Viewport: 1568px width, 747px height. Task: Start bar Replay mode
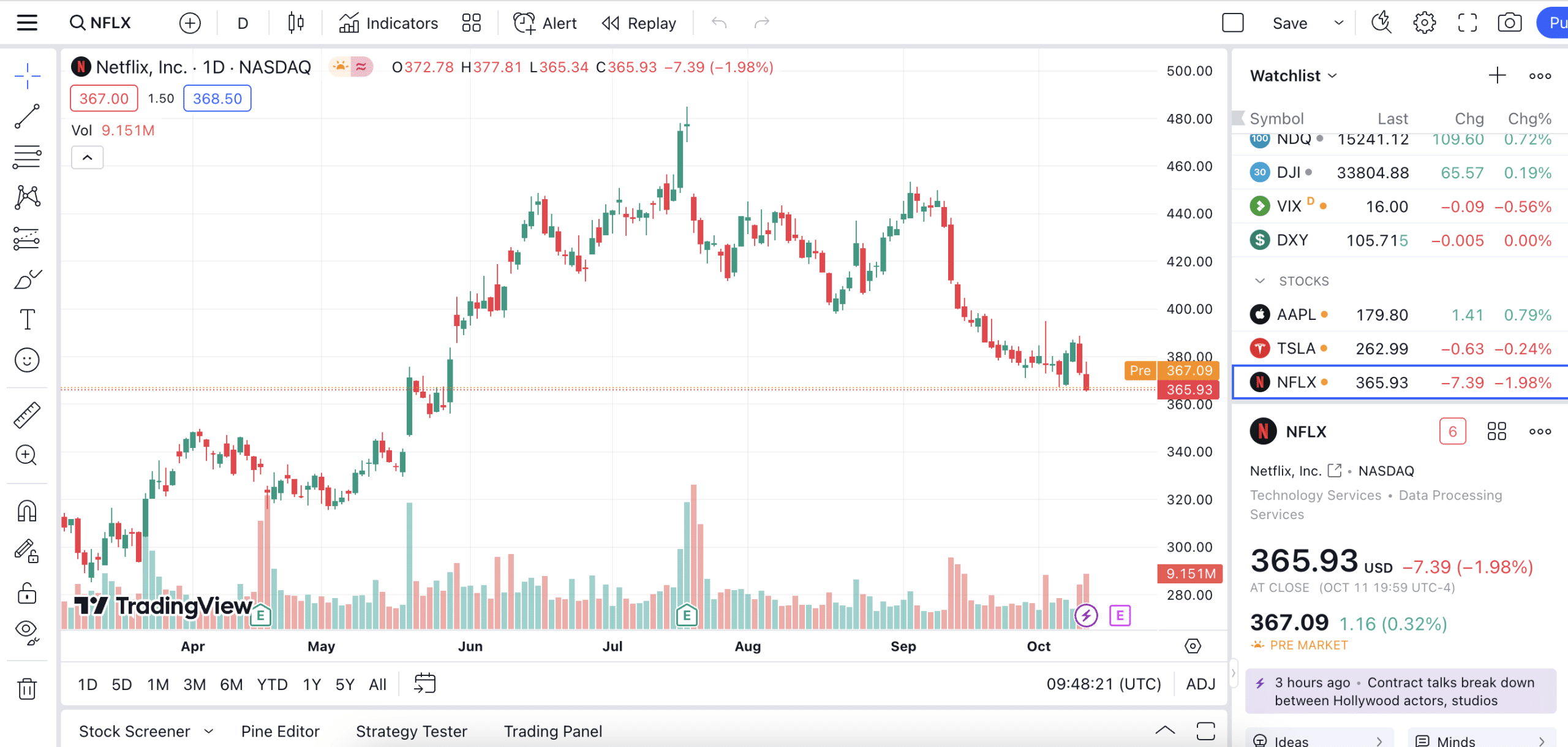[639, 23]
